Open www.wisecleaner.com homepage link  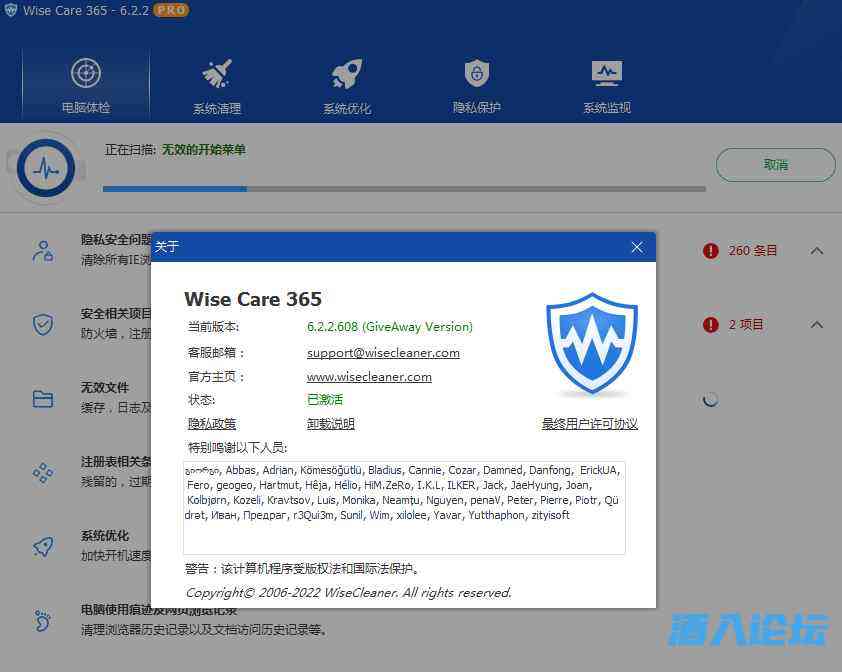point(369,377)
